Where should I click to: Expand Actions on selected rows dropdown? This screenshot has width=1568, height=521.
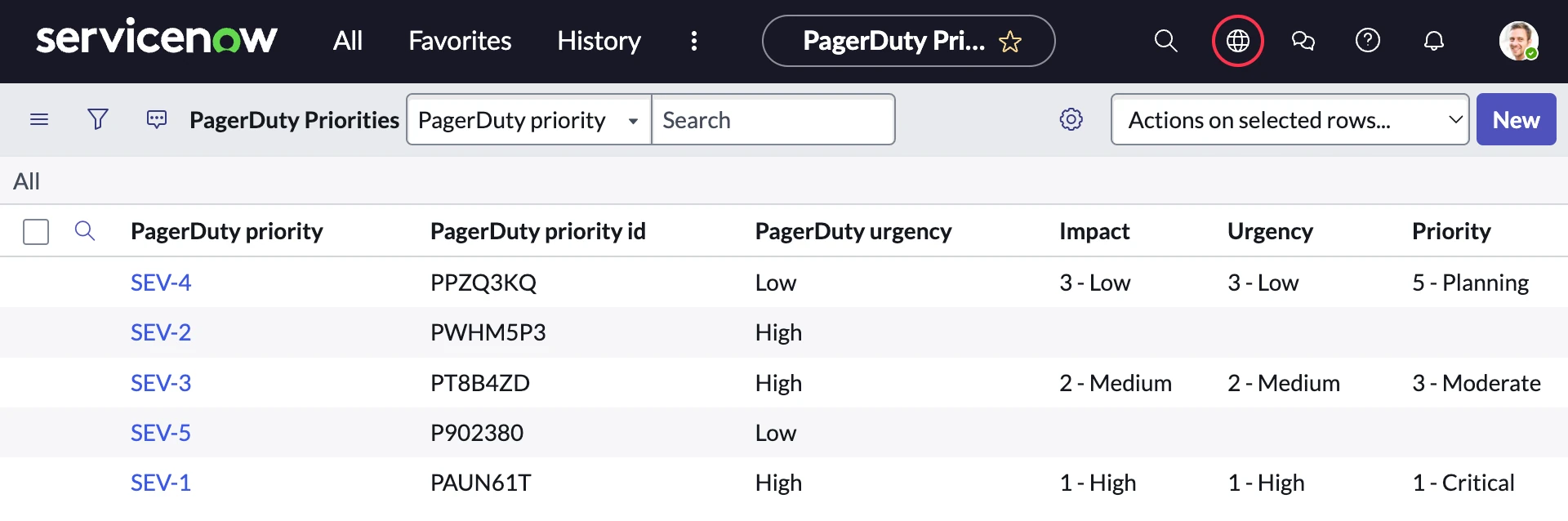click(x=1290, y=120)
